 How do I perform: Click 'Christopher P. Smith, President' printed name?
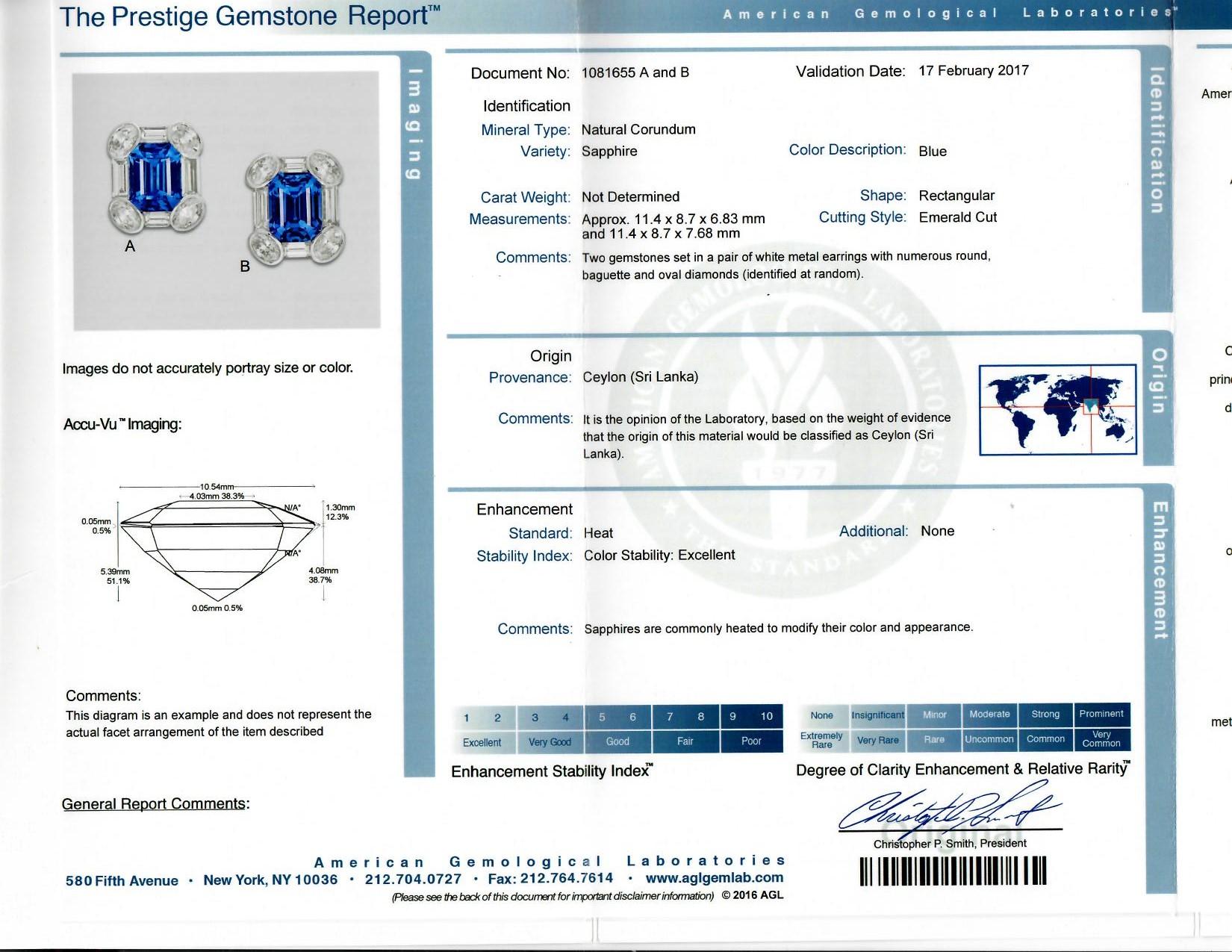[x=950, y=844]
